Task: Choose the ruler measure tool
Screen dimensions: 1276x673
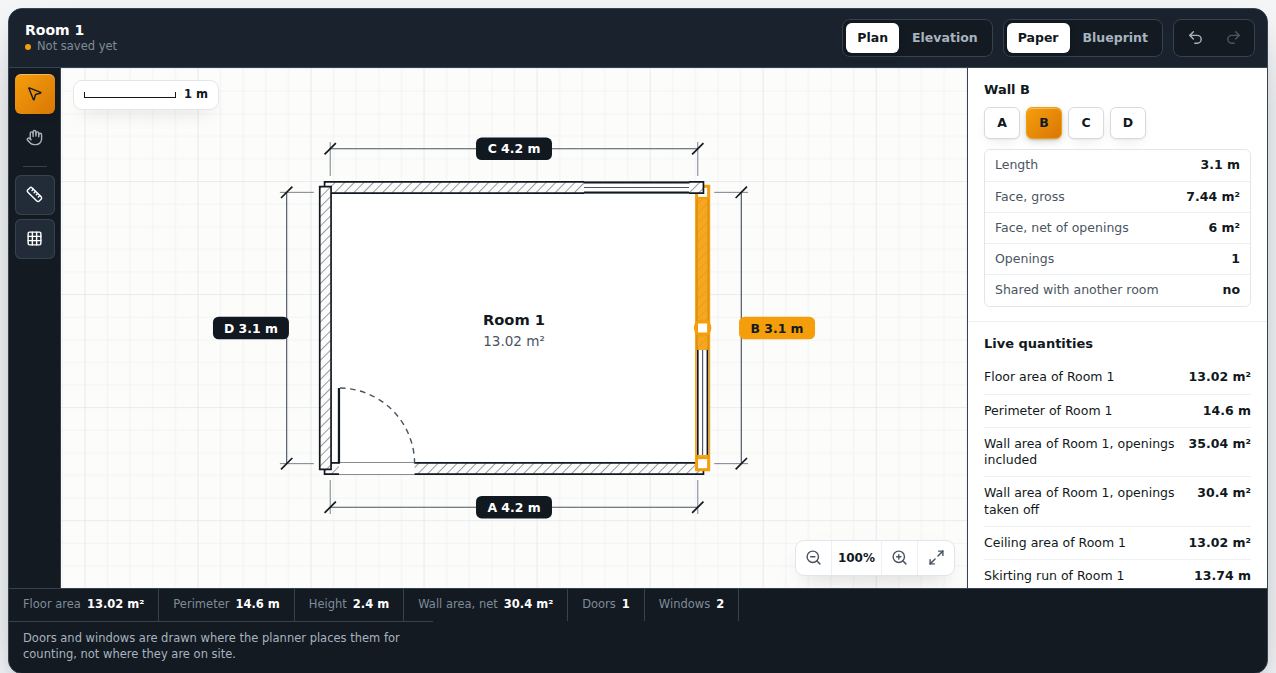Action: tap(35, 194)
